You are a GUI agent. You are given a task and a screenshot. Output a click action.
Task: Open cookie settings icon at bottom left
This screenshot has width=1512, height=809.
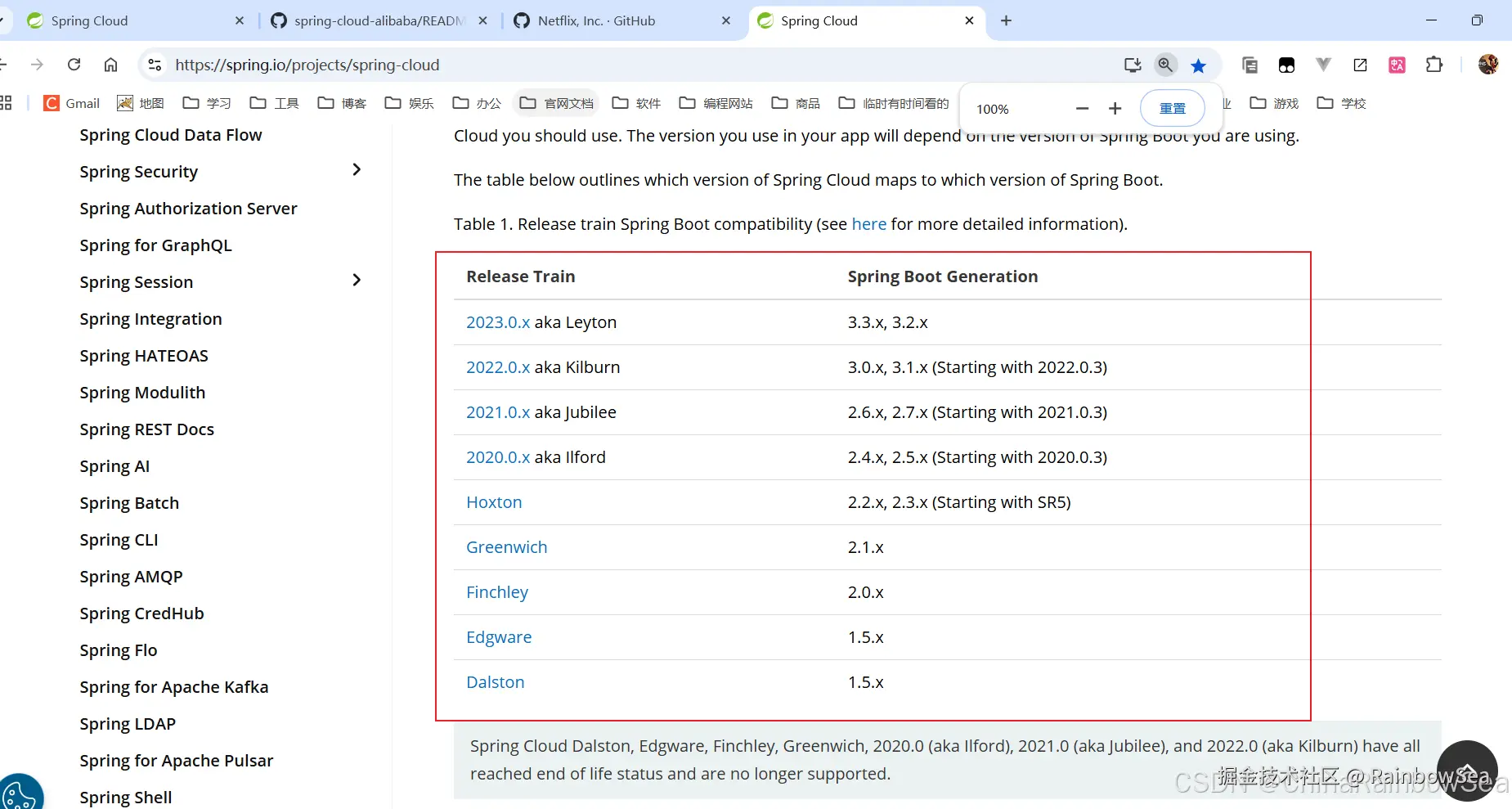[x=20, y=793]
